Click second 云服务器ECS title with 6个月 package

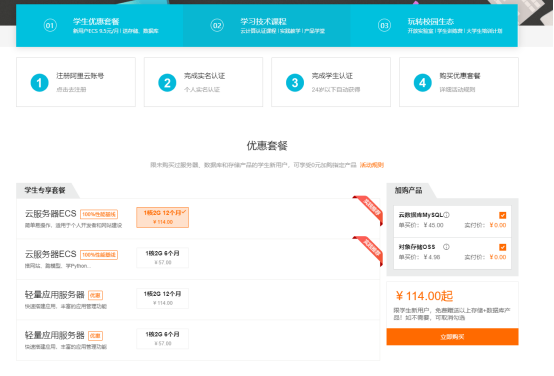51,254
